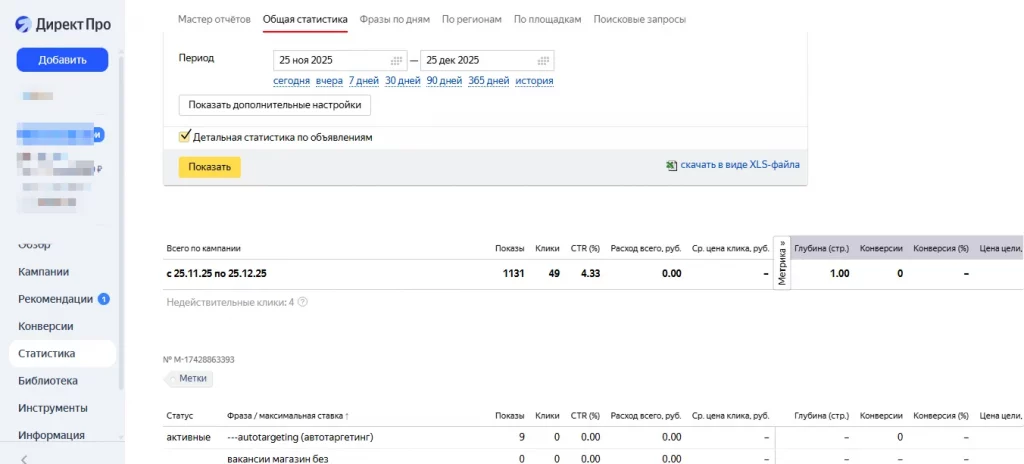1024x464 pixels.
Task: Click the XLS file icon
Action: [671, 165]
